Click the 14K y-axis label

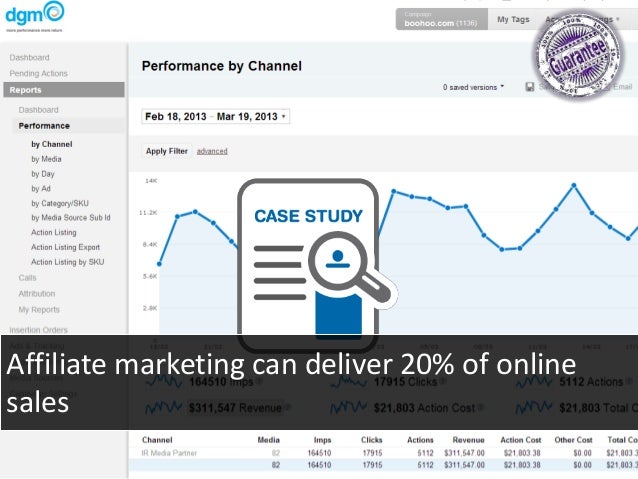pyautogui.click(x=151, y=180)
